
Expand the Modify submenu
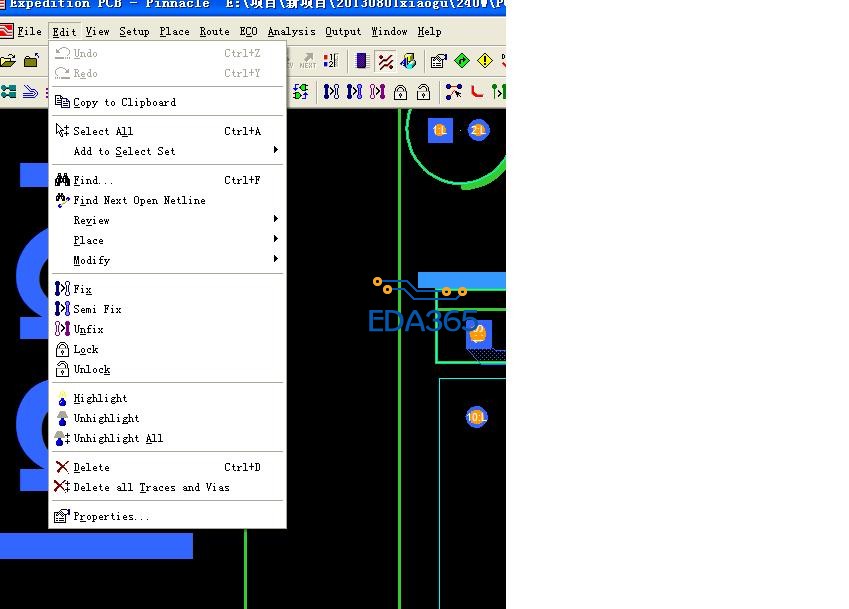(x=167, y=260)
